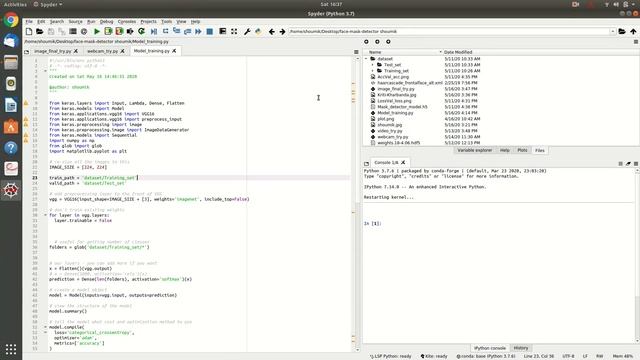640x360 pixels.
Task: Stop debugging with blue square icon
Action: [209, 31]
